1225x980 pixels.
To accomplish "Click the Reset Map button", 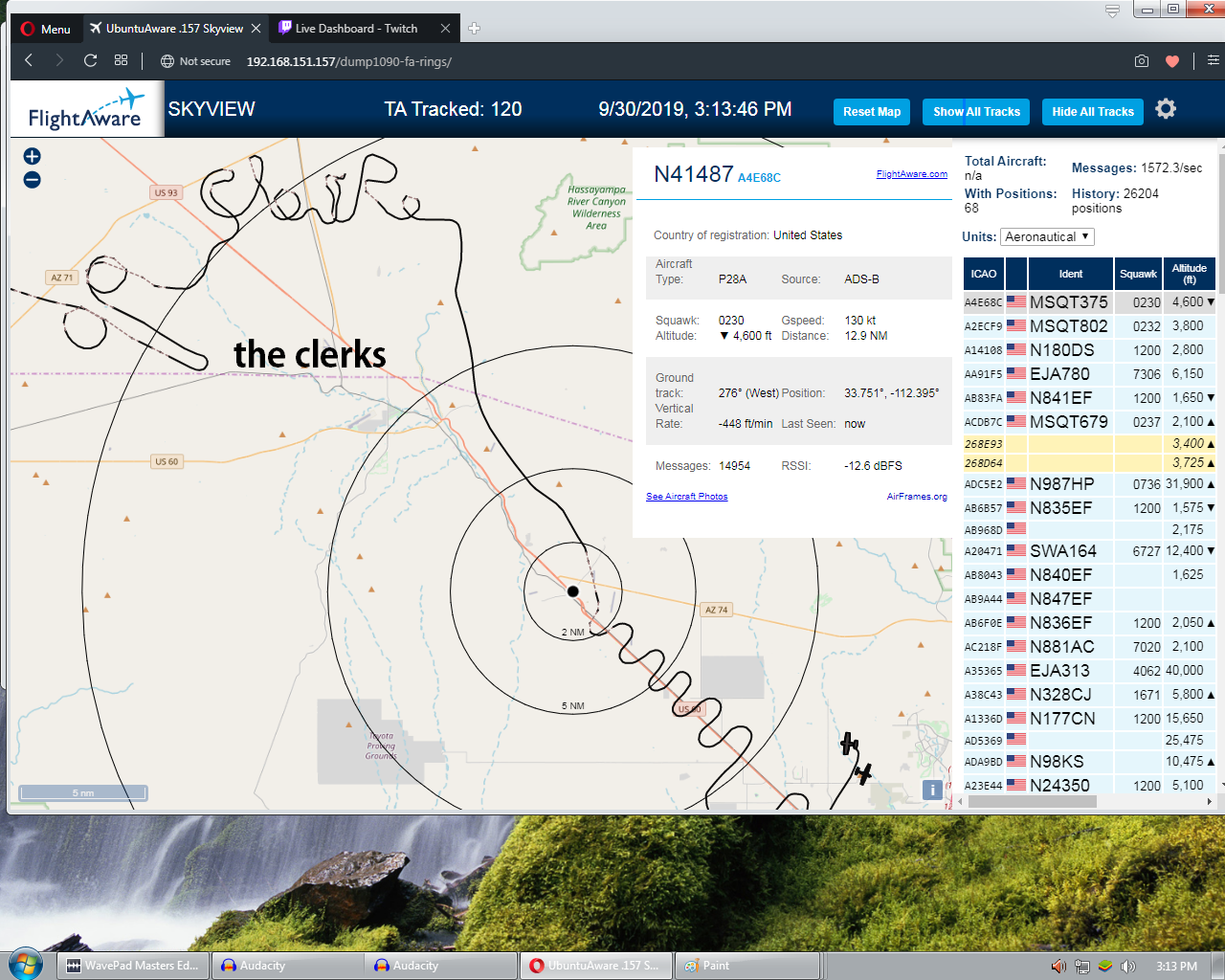I will [872, 112].
